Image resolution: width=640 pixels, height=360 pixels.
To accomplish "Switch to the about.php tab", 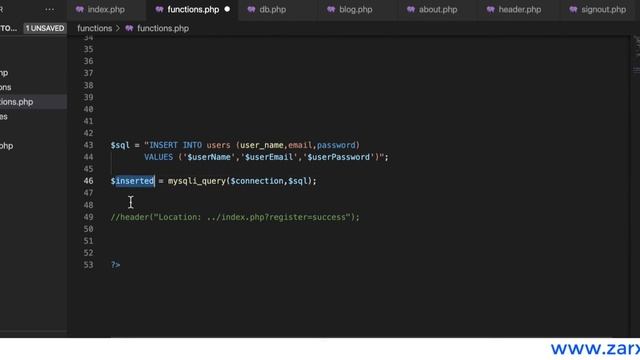I will [x=438, y=9].
